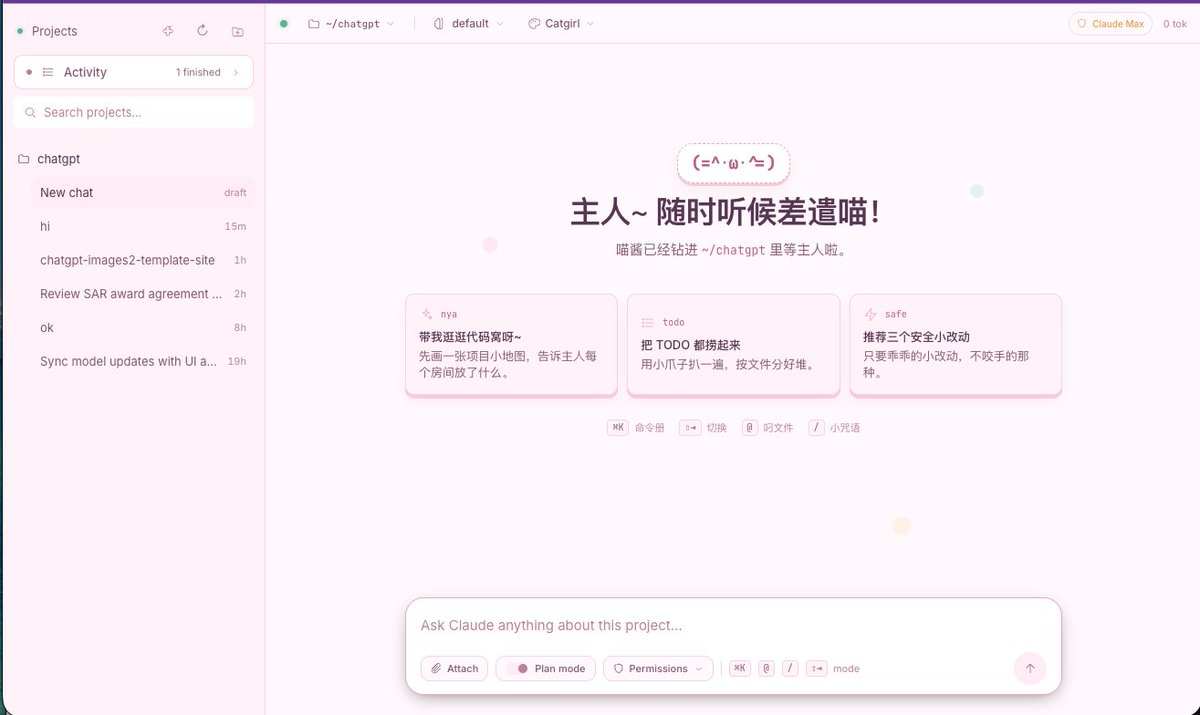Open the ok chat
Viewport: 1200px width, 715px height.
[143, 328]
